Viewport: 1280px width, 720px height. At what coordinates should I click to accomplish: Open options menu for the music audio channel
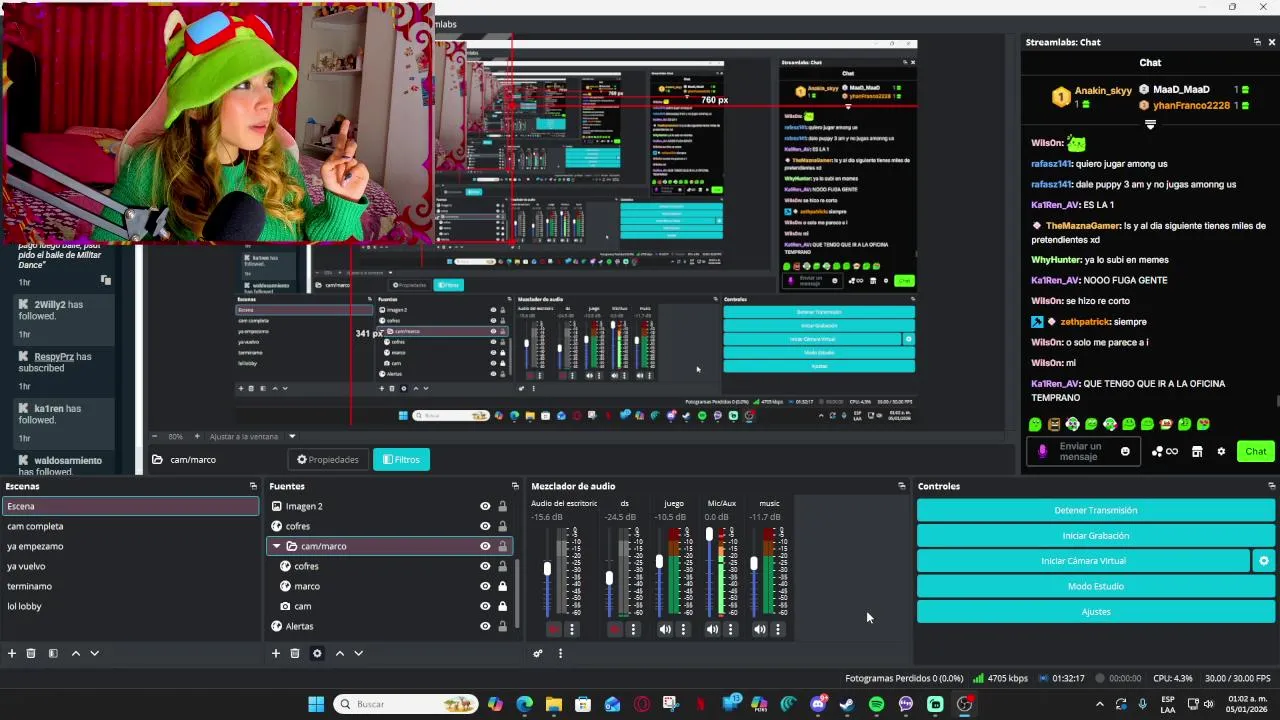[x=778, y=629]
